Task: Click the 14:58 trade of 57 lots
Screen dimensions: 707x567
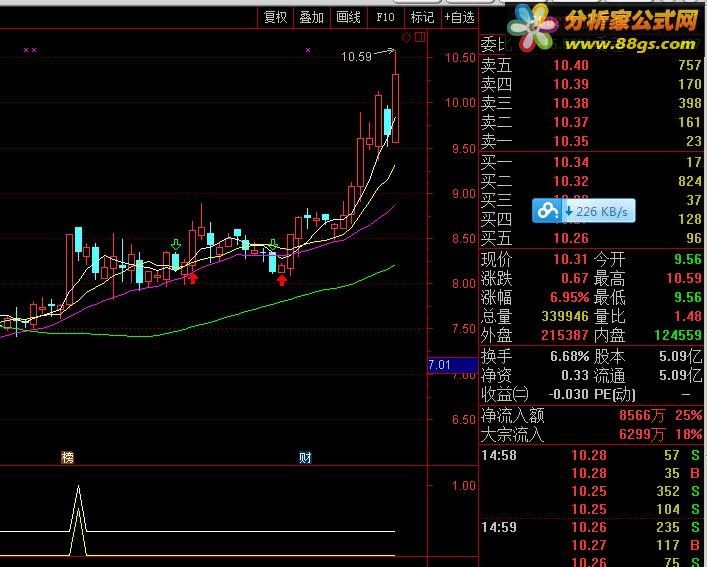Action: tap(591, 455)
